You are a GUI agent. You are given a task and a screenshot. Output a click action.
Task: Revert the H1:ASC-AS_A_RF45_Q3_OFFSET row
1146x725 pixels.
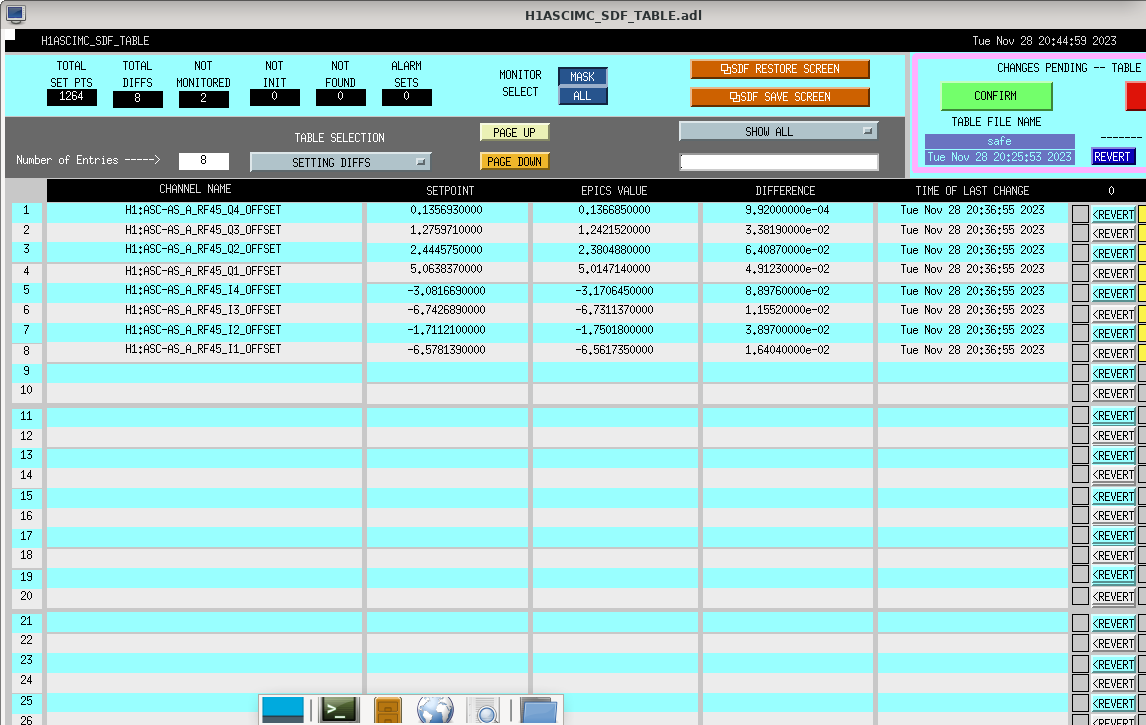[x=1114, y=234]
